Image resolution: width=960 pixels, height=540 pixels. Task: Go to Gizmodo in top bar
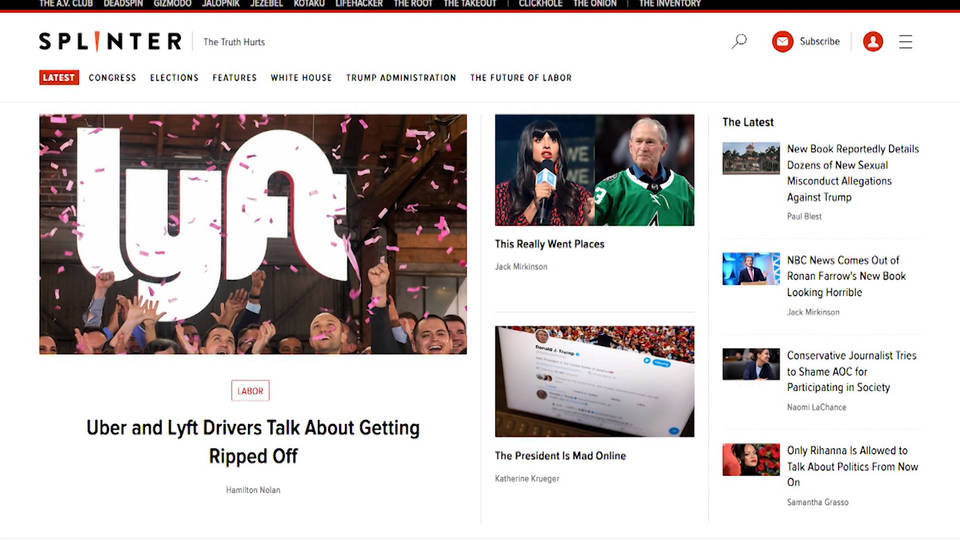[173, 4]
